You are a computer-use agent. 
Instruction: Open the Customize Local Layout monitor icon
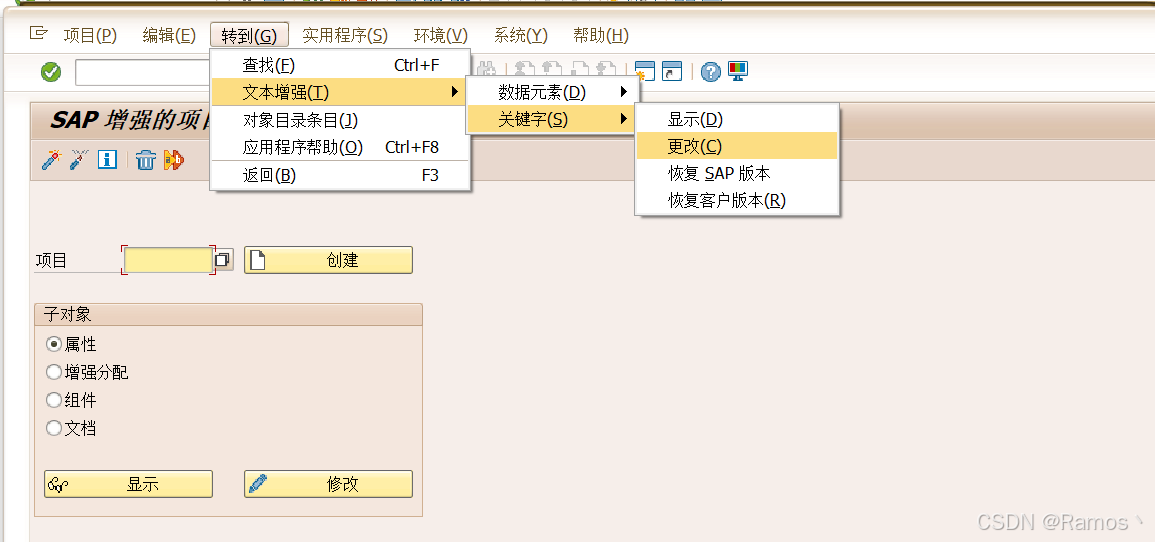pyautogui.click(x=738, y=71)
